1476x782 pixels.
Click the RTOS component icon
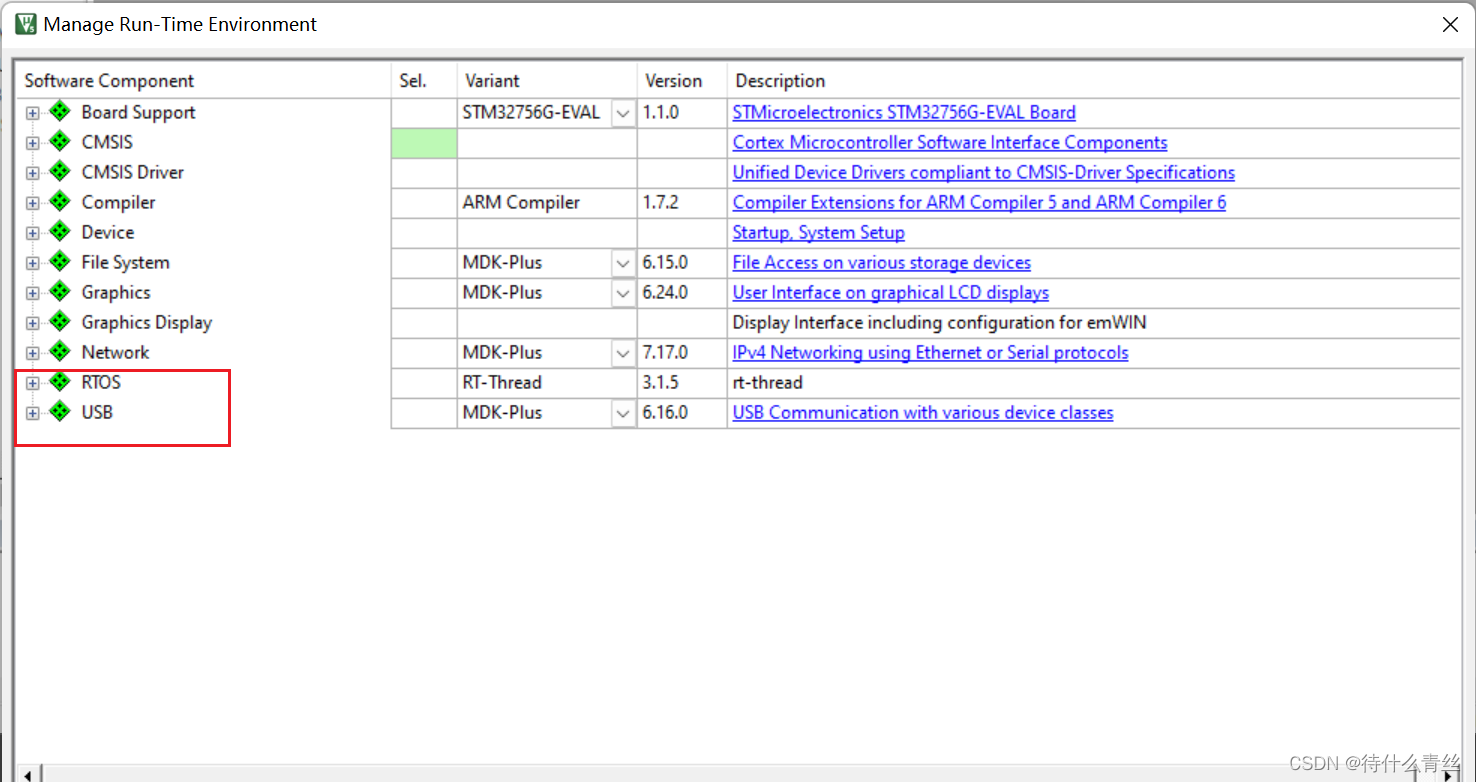point(60,382)
